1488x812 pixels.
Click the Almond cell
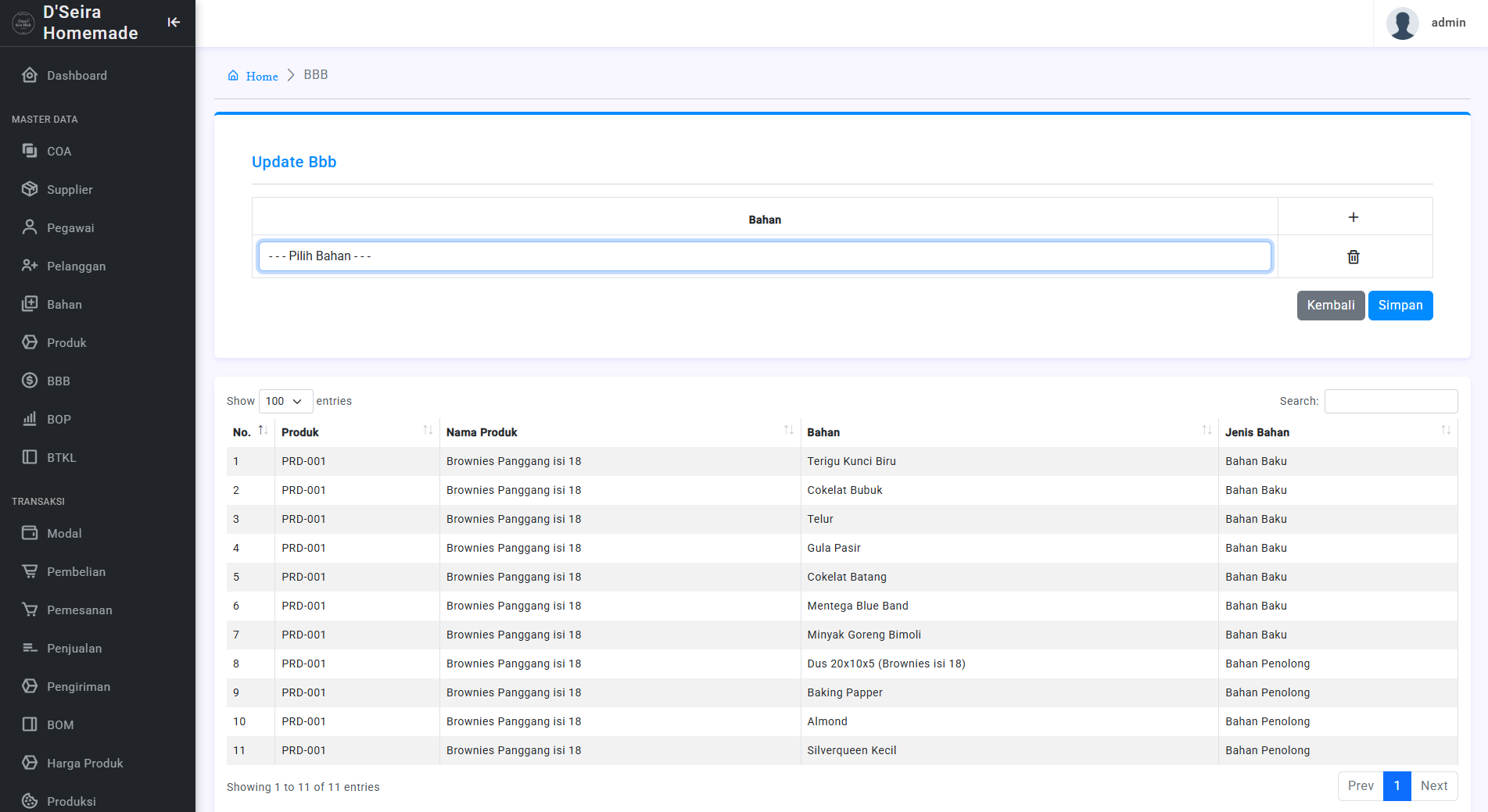point(1009,721)
